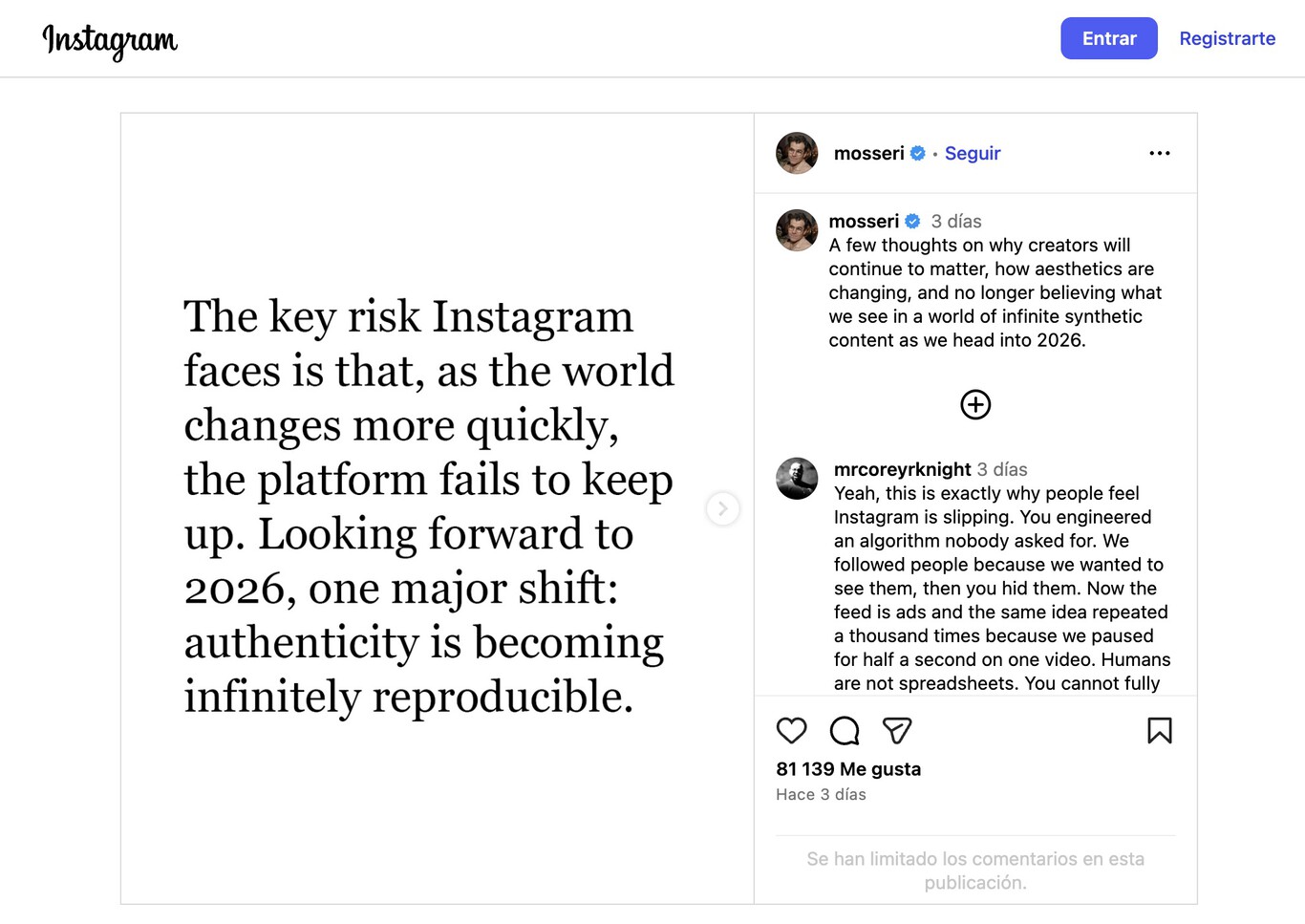Save post with bookmark icon
This screenshot has height=924, width=1305.
tap(1159, 731)
